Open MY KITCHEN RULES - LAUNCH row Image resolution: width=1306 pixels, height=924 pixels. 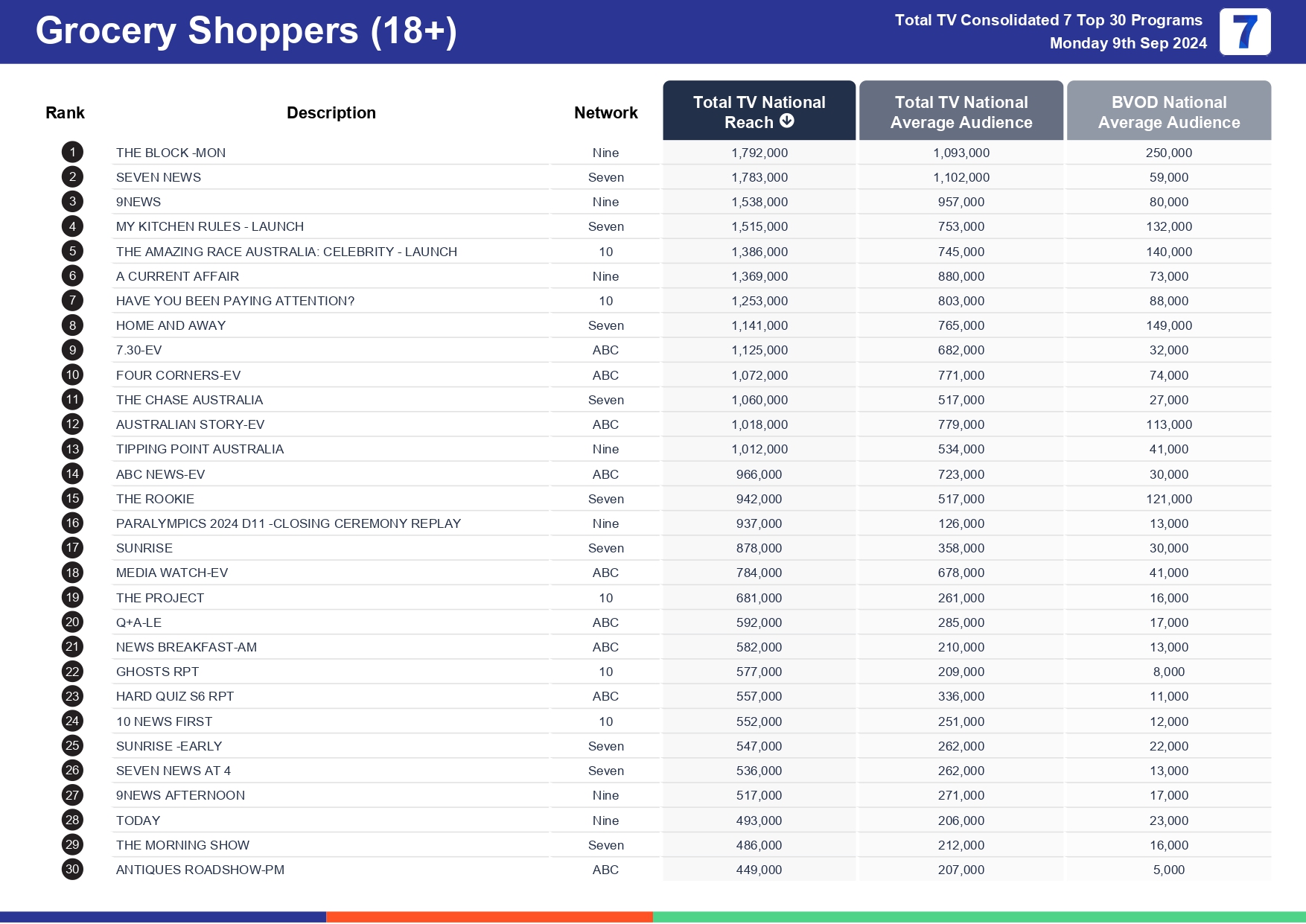[x=209, y=226]
